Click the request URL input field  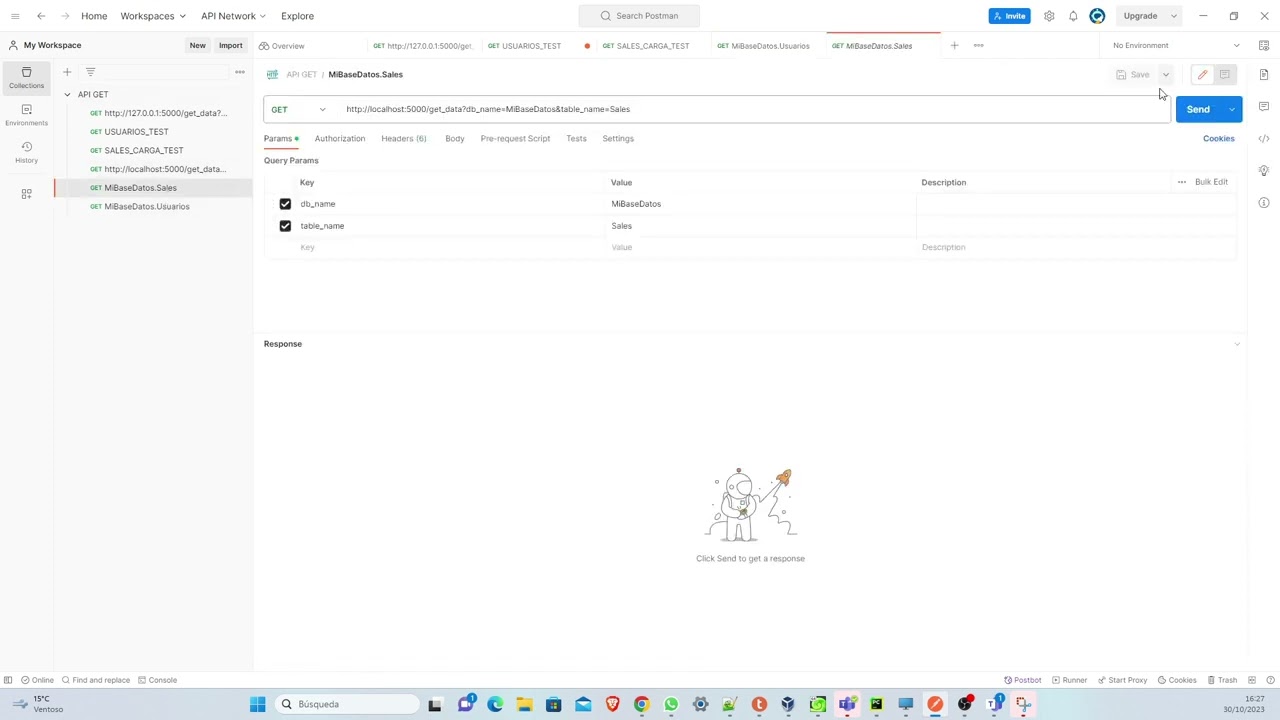(x=755, y=109)
